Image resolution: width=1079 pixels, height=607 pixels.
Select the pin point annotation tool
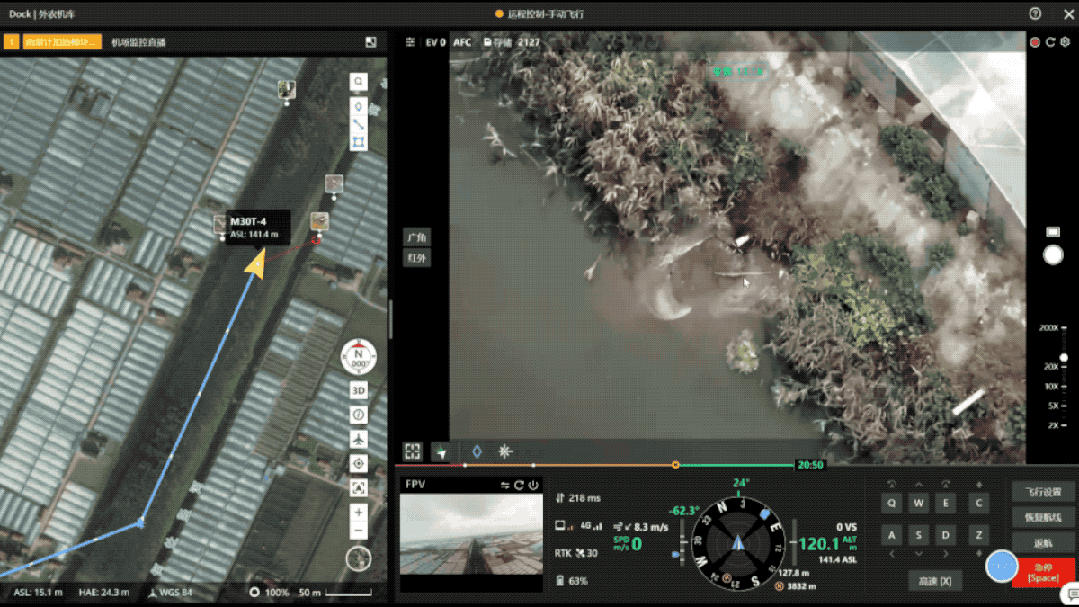coord(359,107)
